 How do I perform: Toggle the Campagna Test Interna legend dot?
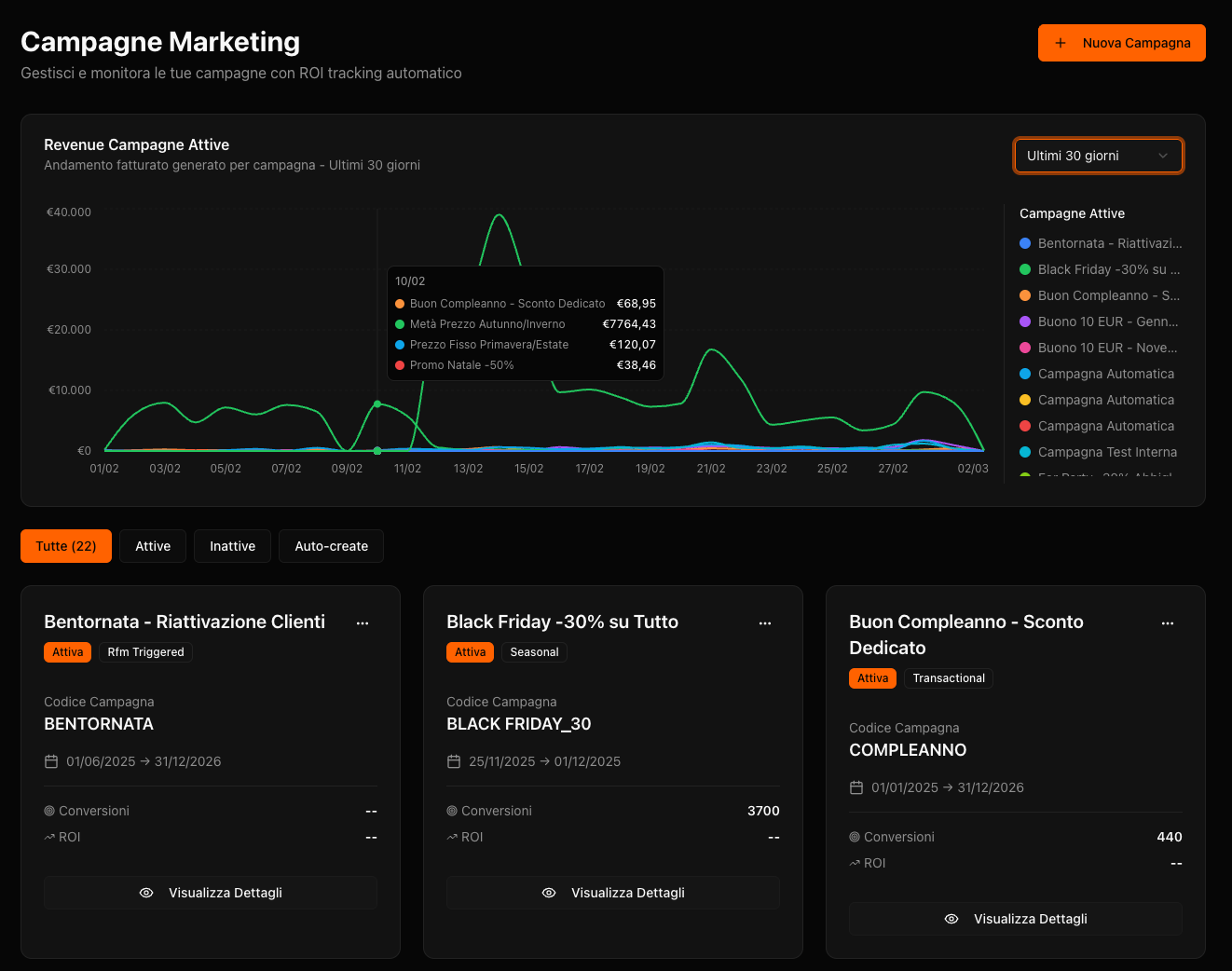click(1026, 452)
